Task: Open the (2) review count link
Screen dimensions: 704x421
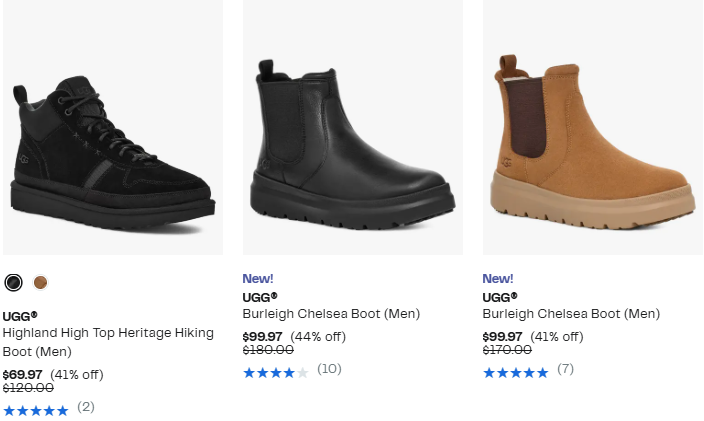Action: tap(86, 407)
